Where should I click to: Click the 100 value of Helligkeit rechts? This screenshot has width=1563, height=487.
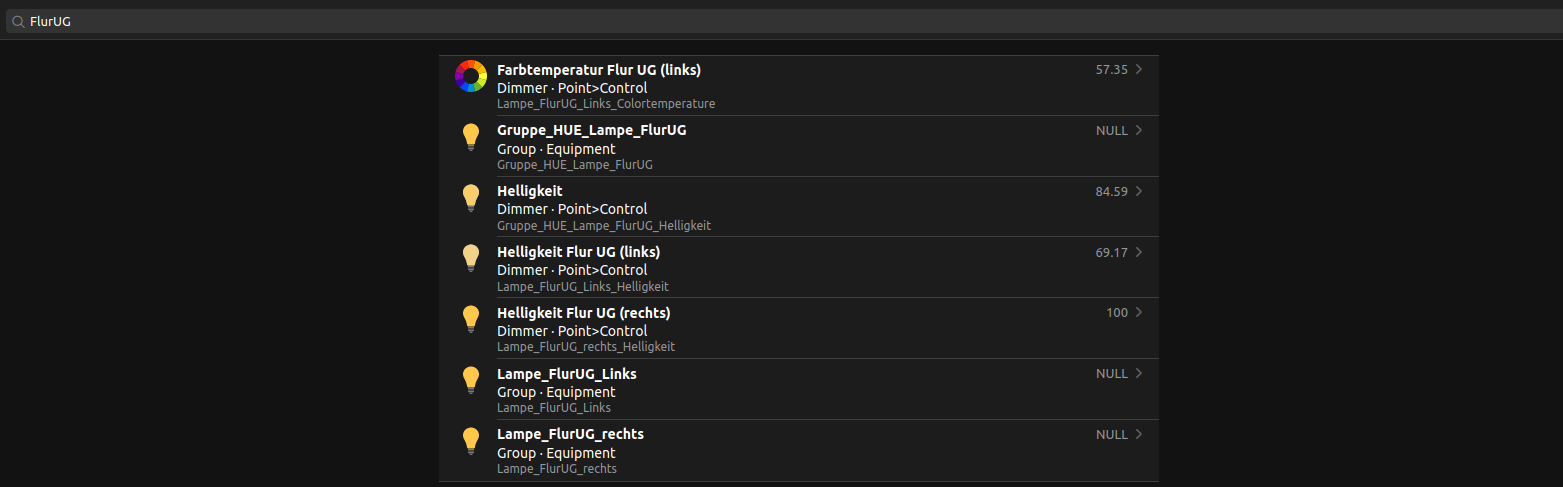tap(1116, 313)
